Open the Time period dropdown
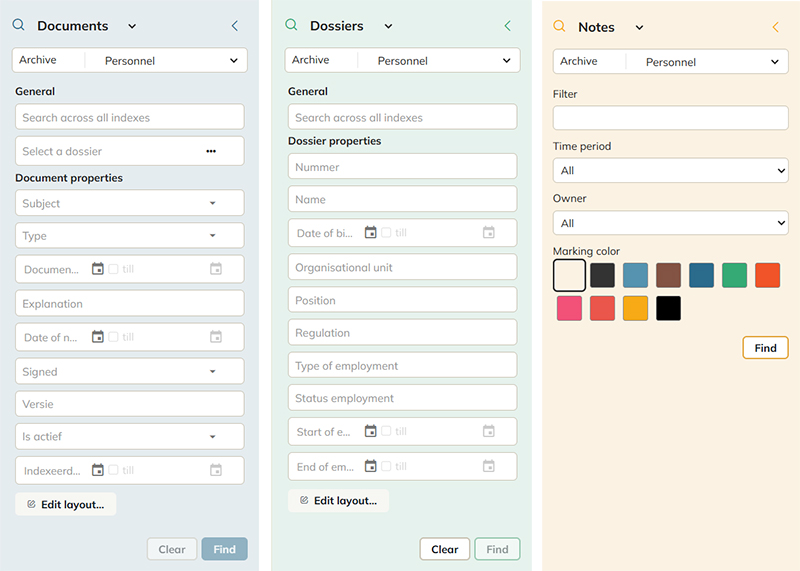The width and height of the screenshot is (800, 571). pos(670,170)
